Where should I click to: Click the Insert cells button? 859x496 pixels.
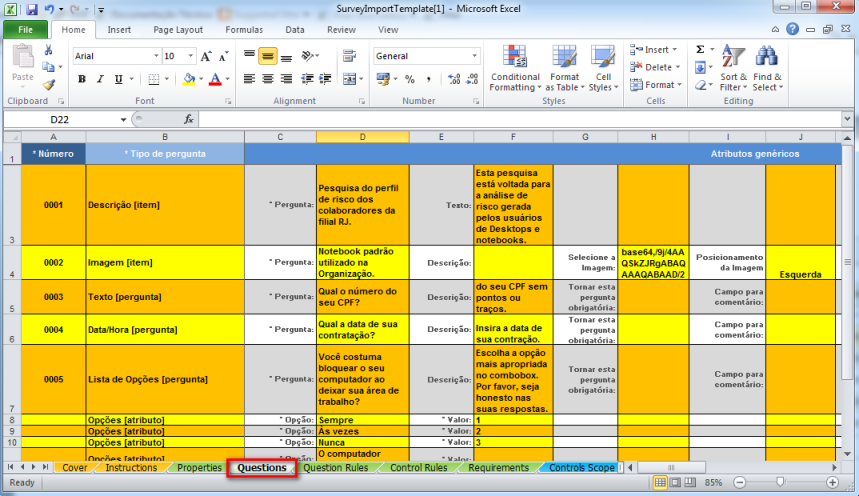tap(654, 49)
